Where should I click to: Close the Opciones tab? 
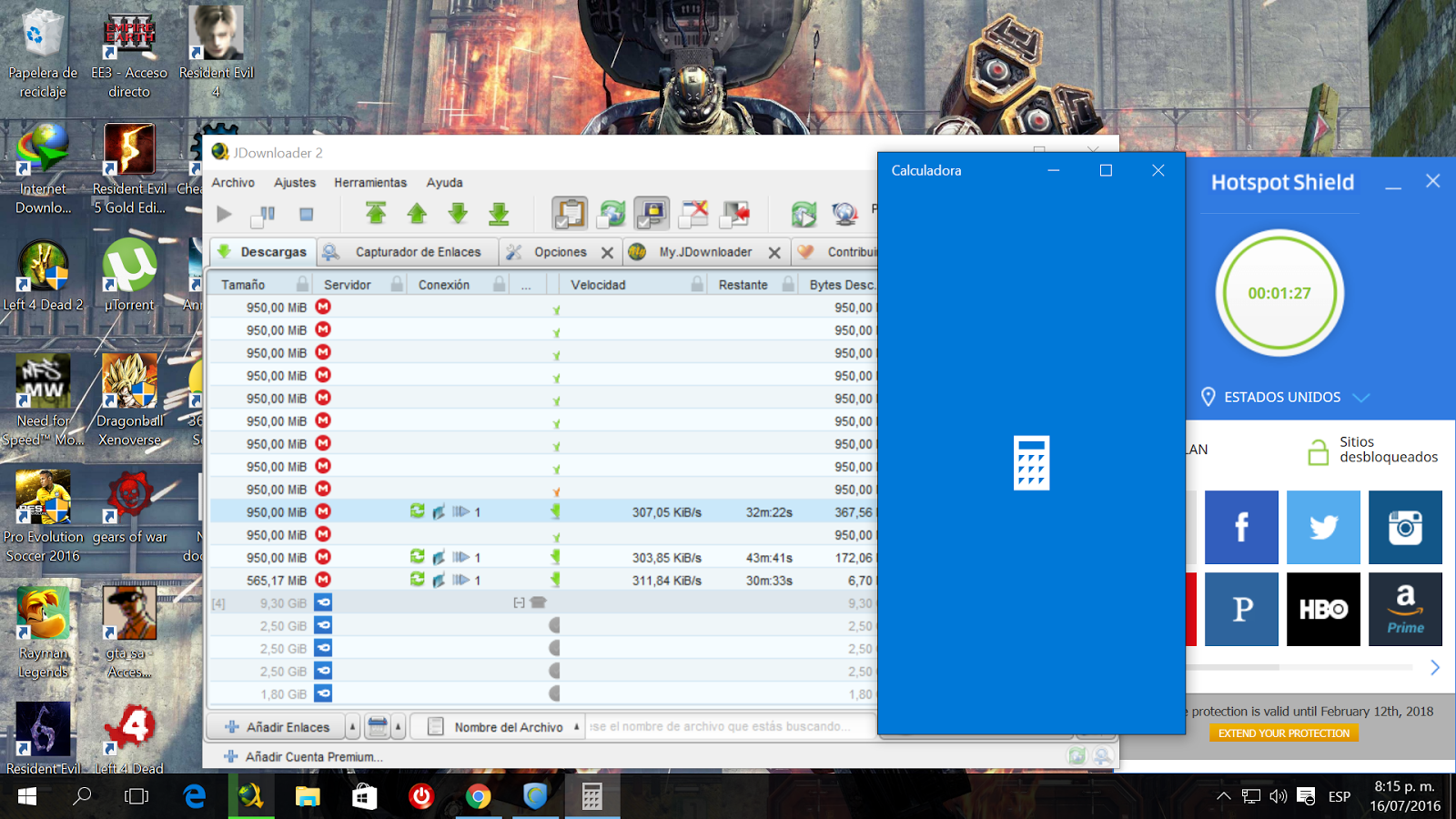[x=607, y=253]
